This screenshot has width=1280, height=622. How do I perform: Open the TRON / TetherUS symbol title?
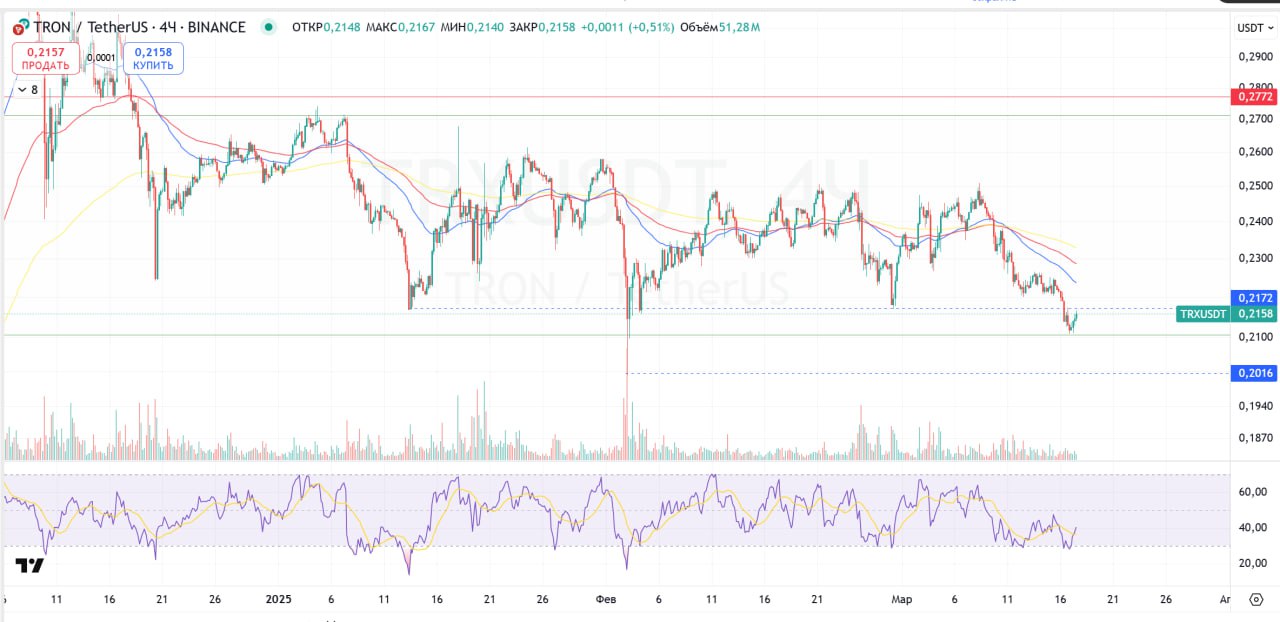(140, 27)
